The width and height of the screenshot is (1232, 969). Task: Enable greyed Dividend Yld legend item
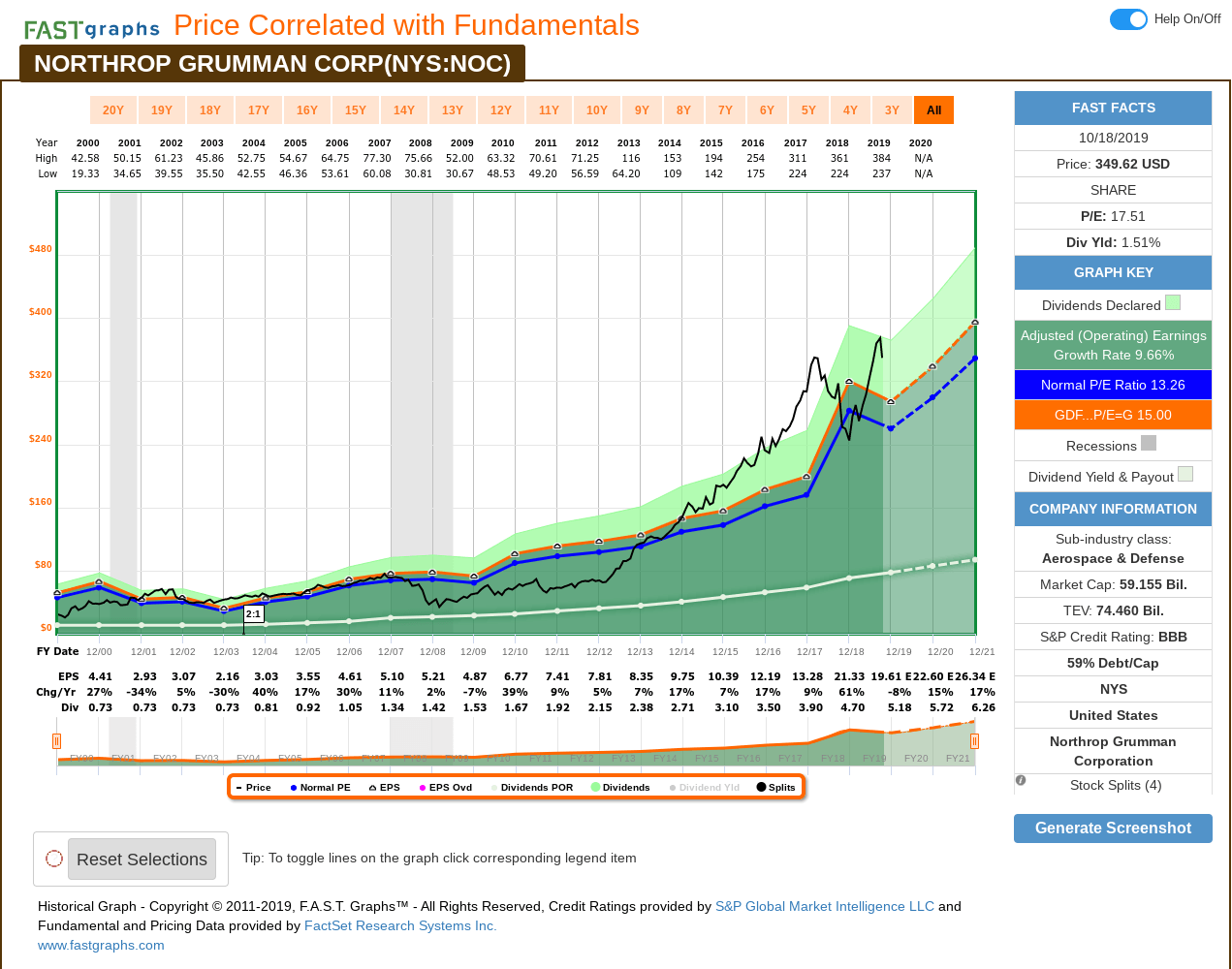pos(705,787)
